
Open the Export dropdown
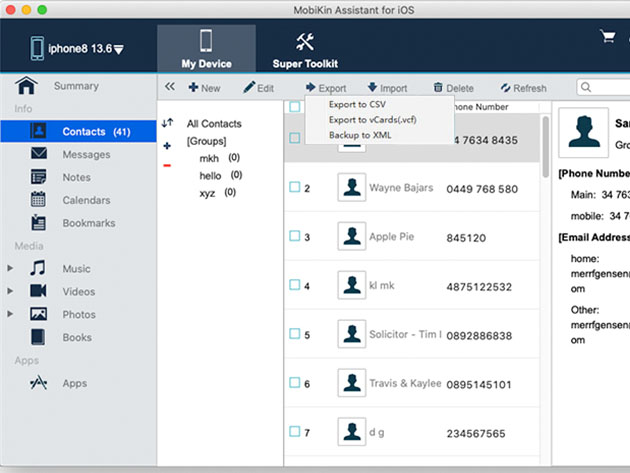pos(326,88)
